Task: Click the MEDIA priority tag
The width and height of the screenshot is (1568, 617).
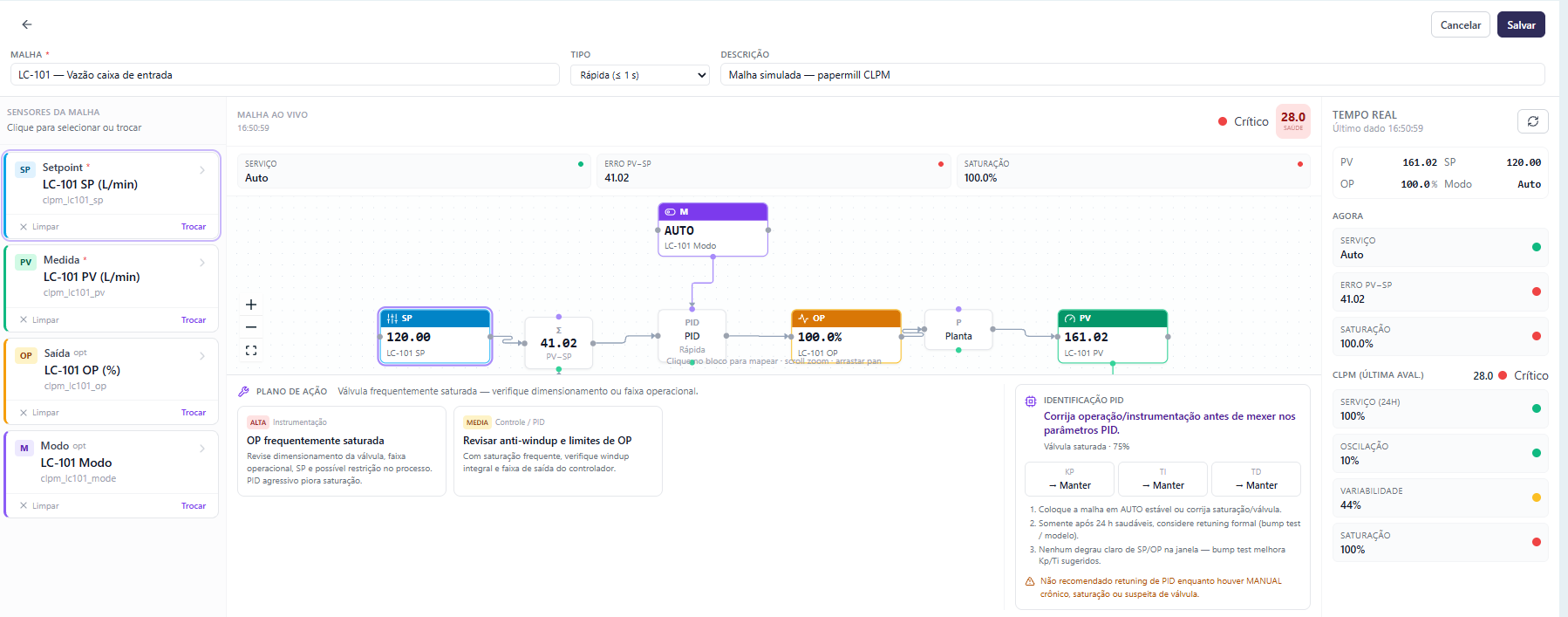Action: tap(477, 422)
